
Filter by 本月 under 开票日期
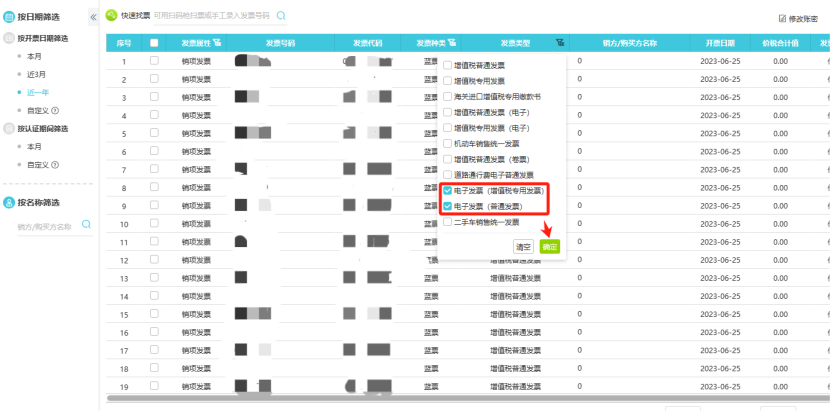[34, 56]
